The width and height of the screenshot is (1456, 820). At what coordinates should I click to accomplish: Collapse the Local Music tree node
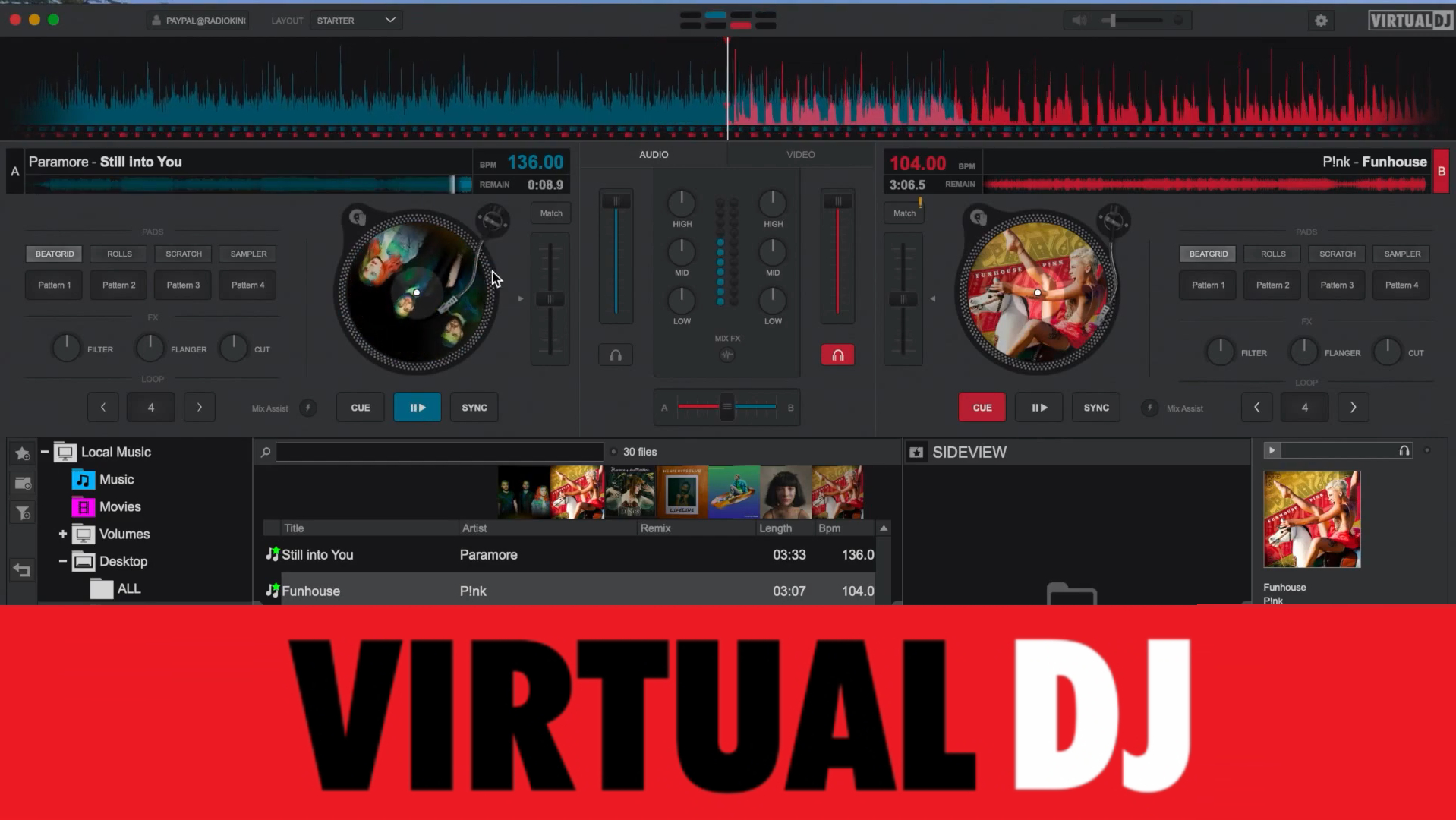45,452
